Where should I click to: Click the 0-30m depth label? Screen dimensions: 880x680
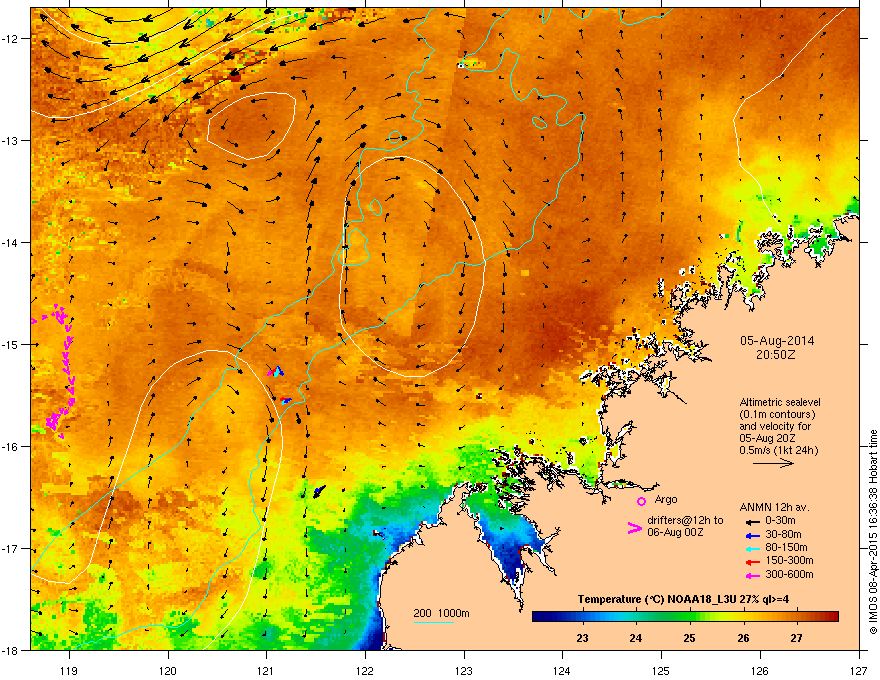[780, 521]
